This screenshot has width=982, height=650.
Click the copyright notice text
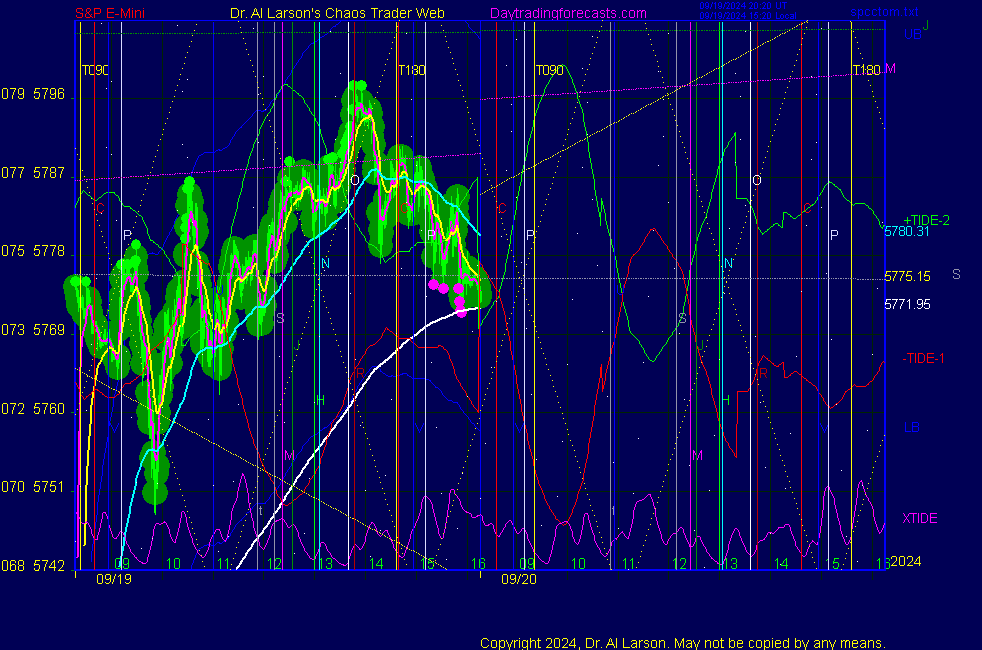click(682, 642)
